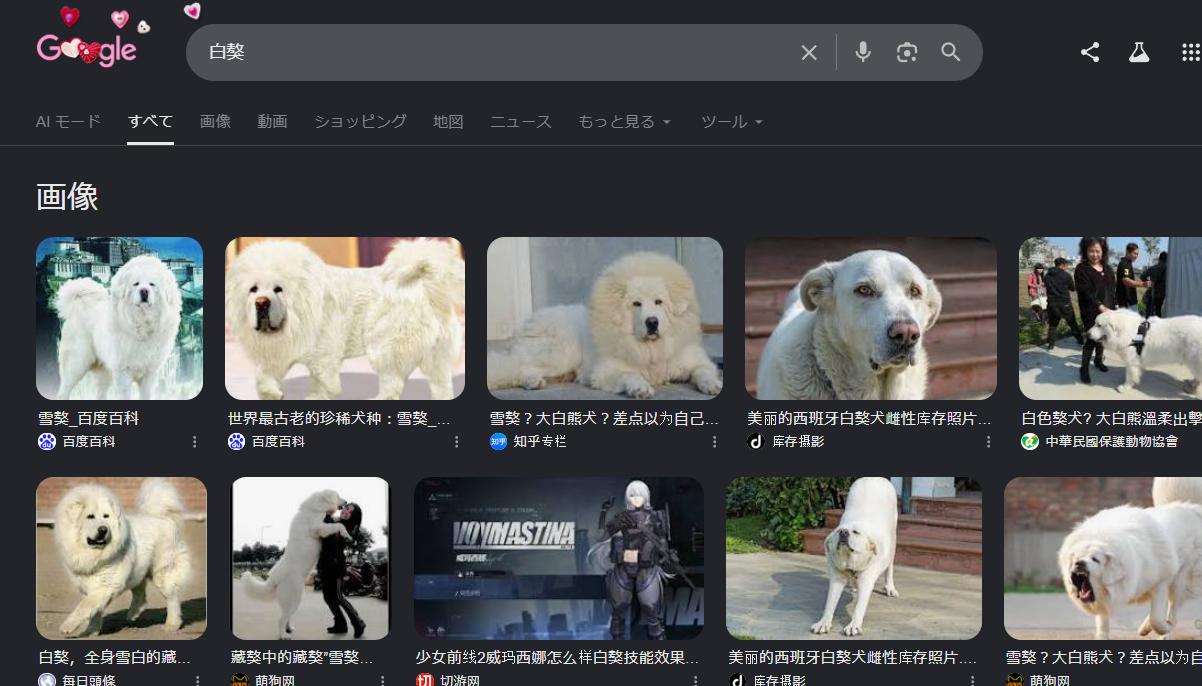This screenshot has height=686, width=1202.
Task: Switch to the 画像 tab
Action: pos(215,122)
